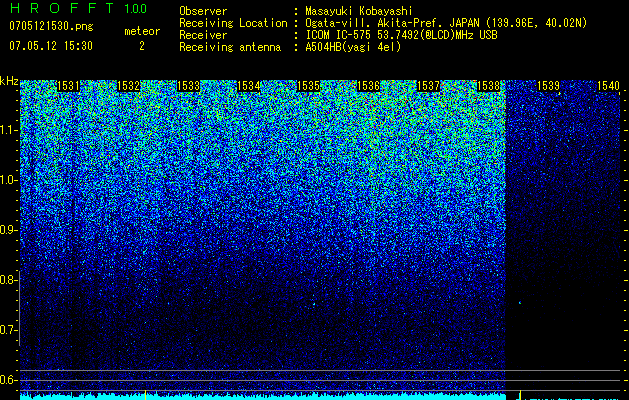The width and height of the screenshot is (629, 400).
Task: Click the ICOM IC-575 receiver text
Action: (401, 35)
